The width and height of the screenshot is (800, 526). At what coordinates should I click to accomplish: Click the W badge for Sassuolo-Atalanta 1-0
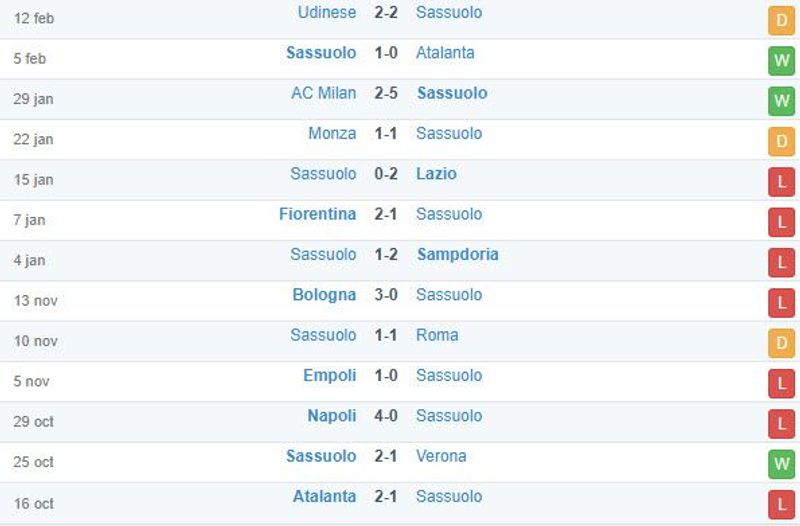click(x=781, y=61)
